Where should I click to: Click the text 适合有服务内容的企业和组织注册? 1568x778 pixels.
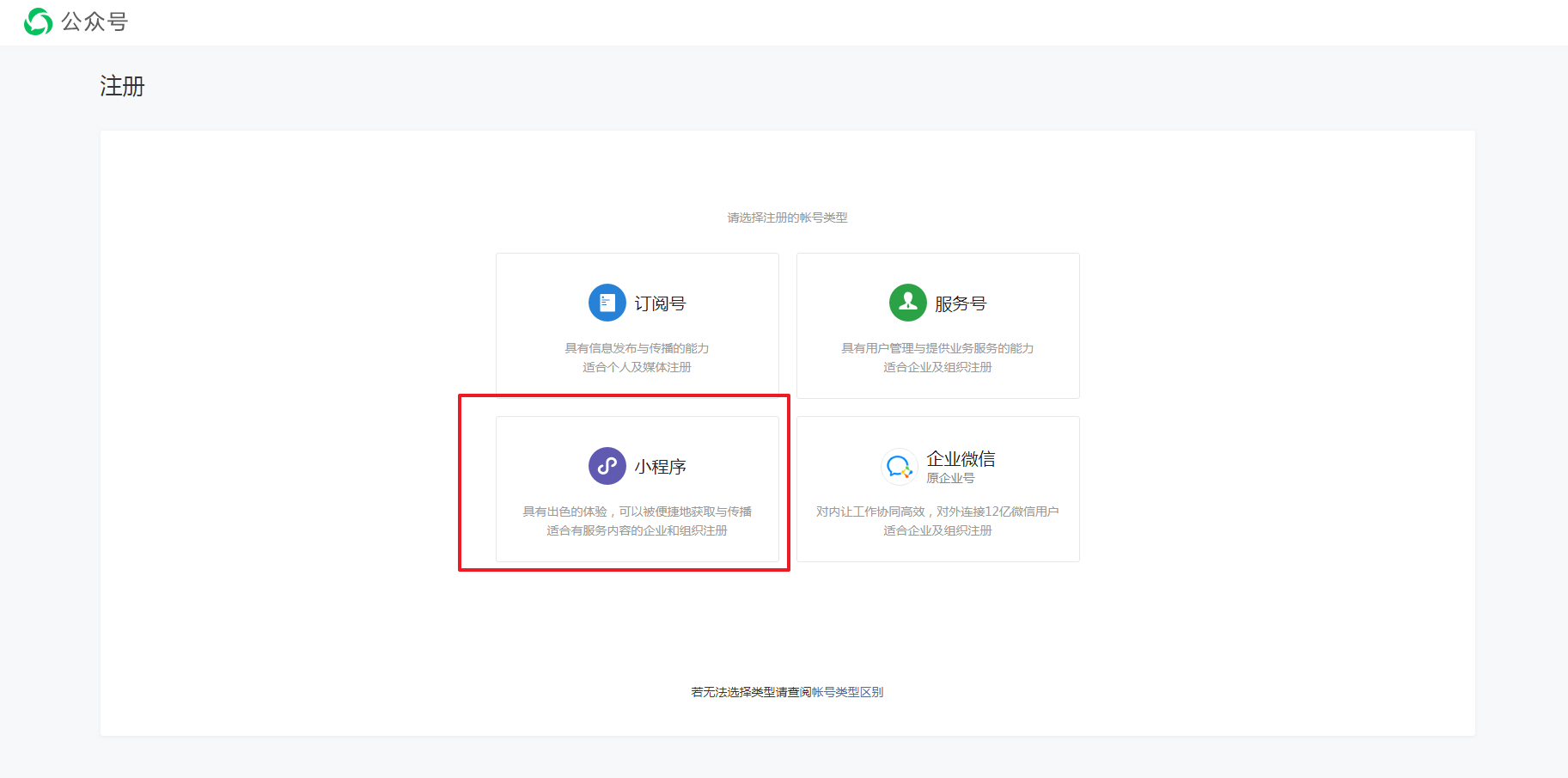[637, 530]
